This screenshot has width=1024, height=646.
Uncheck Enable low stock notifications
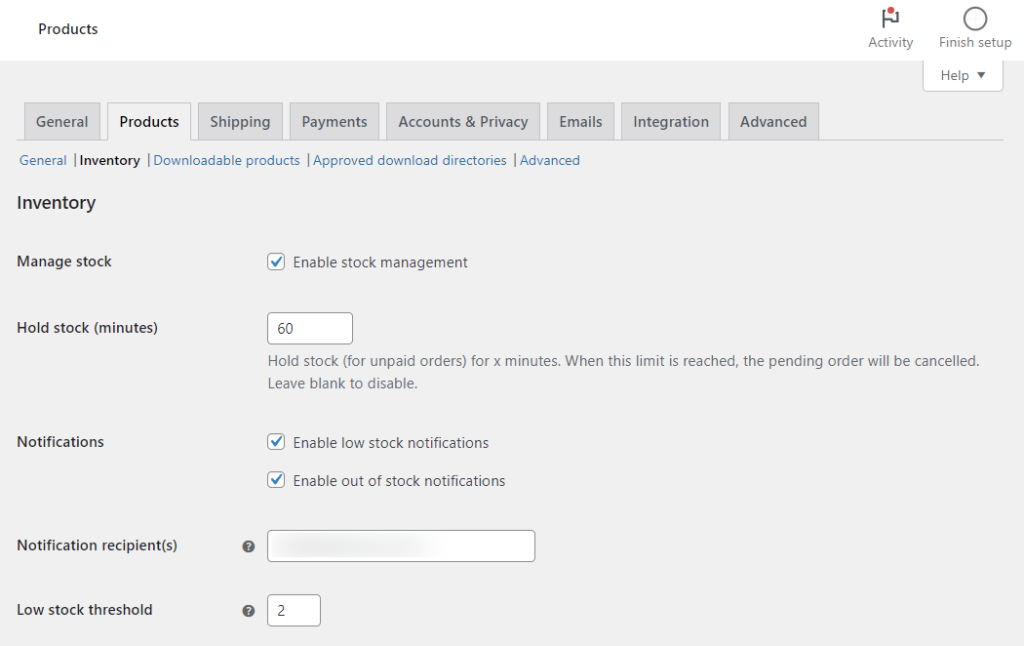275,442
